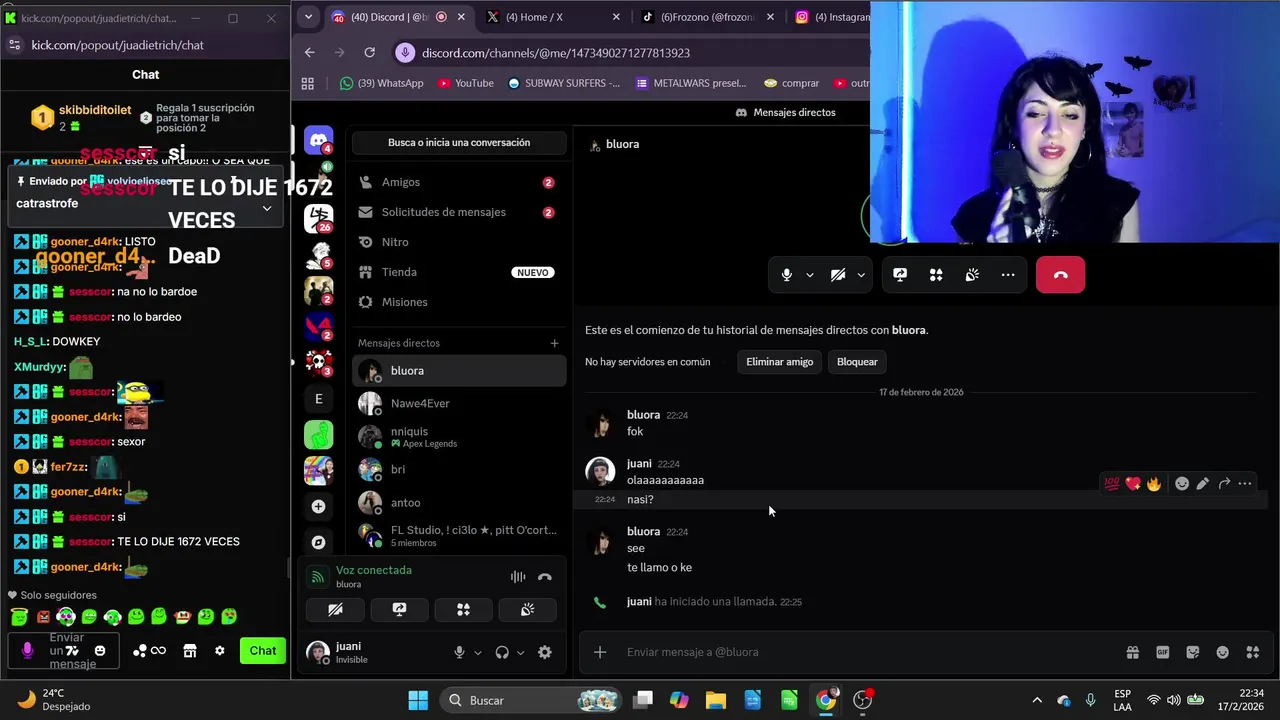This screenshot has height=720, width=1280.
Task: Open add reaction picker on message
Action: click(1182, 484)
